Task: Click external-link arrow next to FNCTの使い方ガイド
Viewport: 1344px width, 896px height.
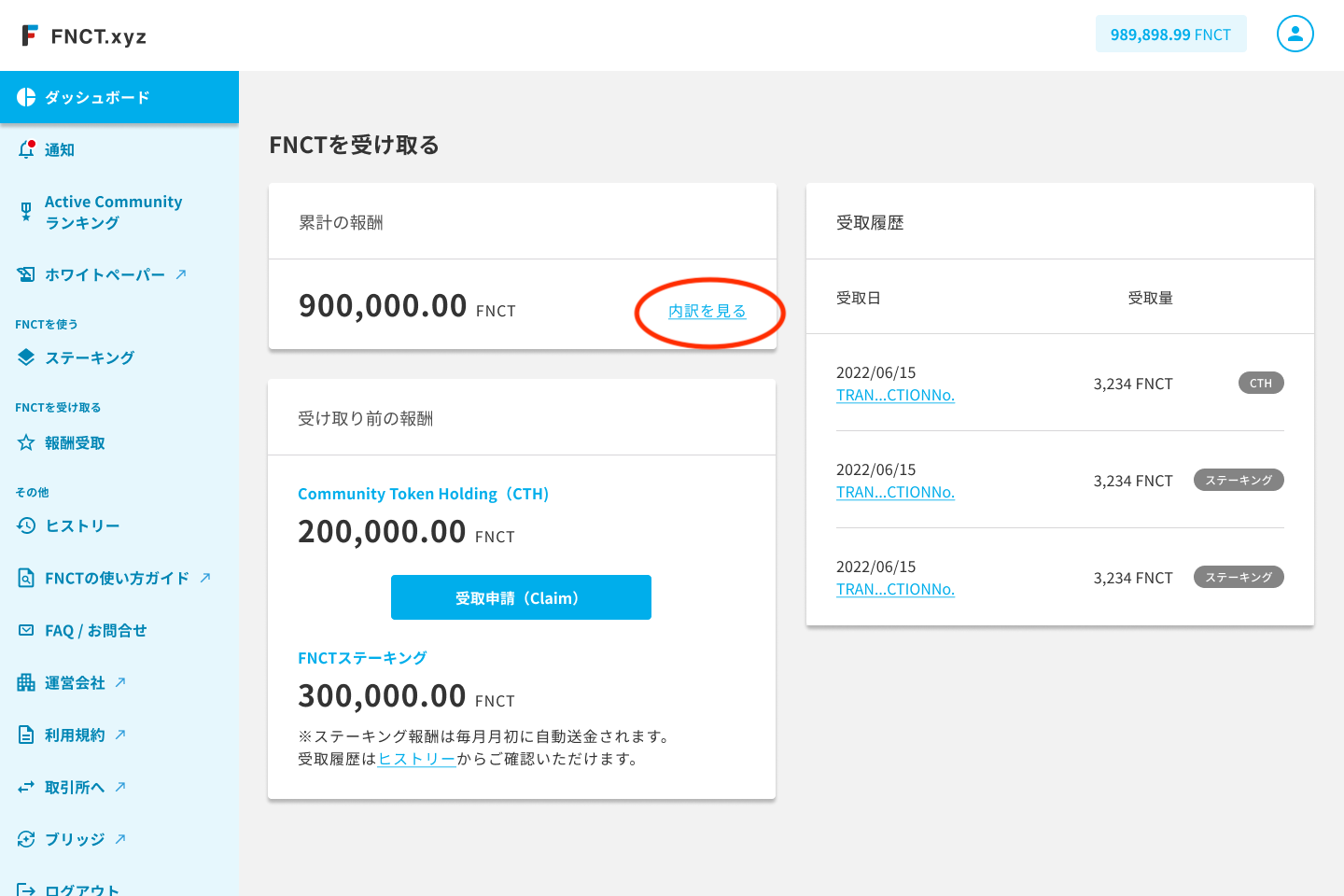Action: coord(205,578)
